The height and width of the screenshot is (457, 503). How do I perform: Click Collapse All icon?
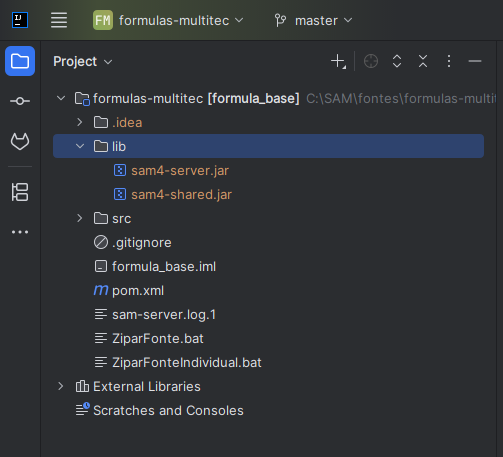point(423,61)
